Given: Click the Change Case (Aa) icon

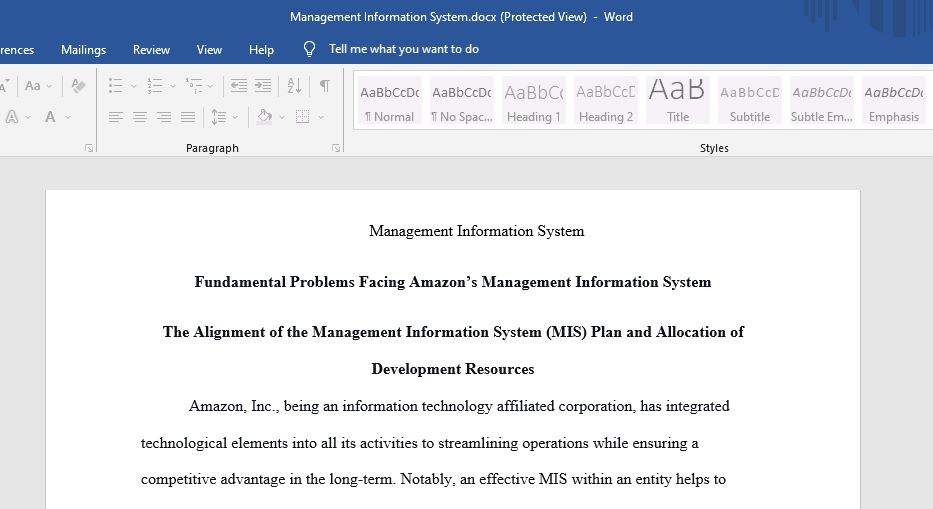Looking at the screenshot, I should 33,86.
